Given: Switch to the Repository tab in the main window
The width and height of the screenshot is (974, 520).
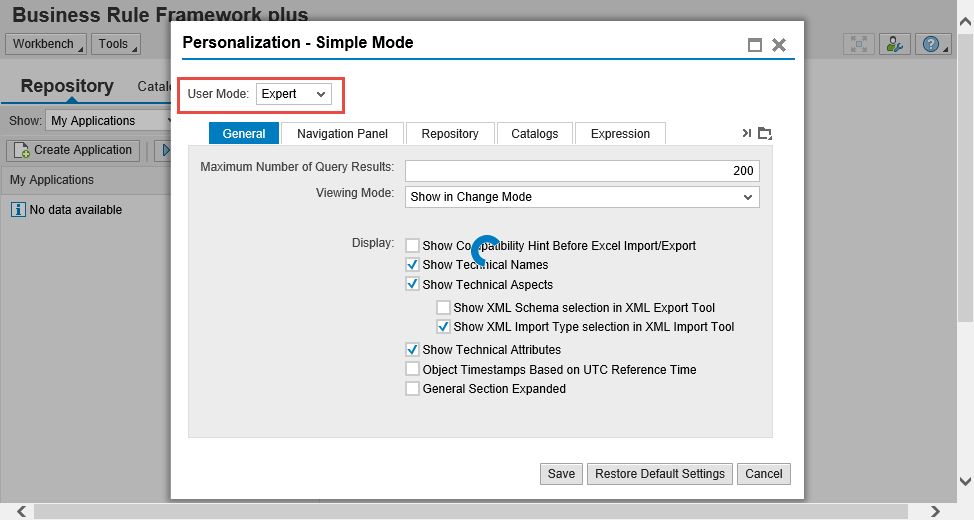Looking at the screenshot, I should click(67, 86).
